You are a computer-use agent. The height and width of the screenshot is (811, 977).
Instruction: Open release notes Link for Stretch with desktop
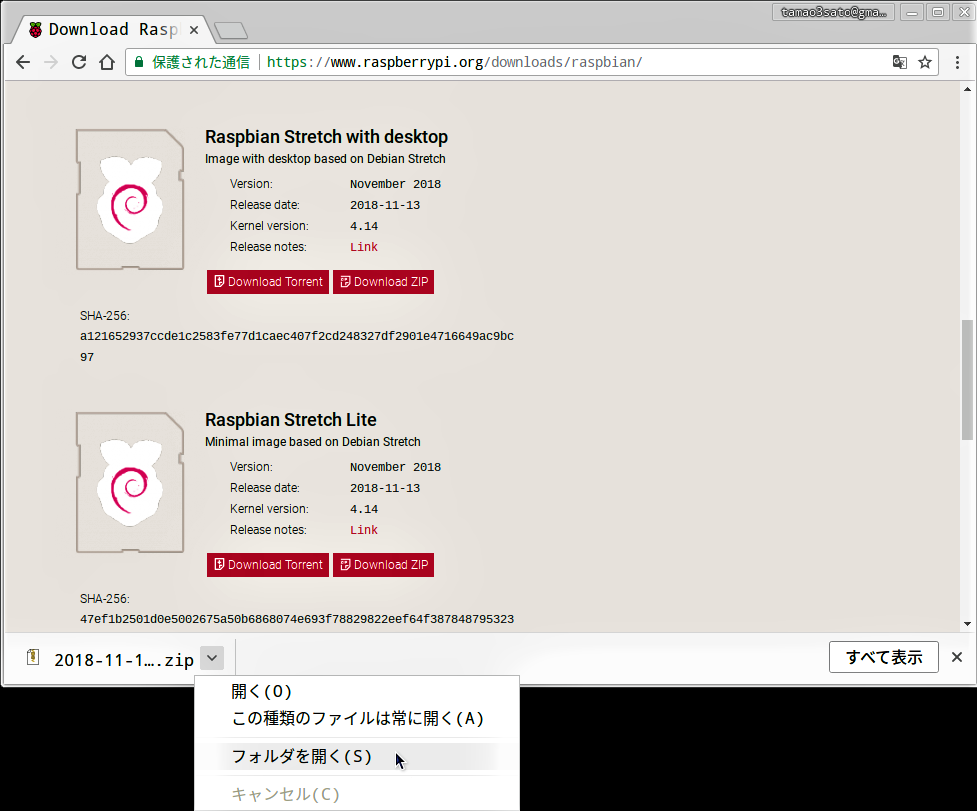pyautogui.click(x=364, y=247)
